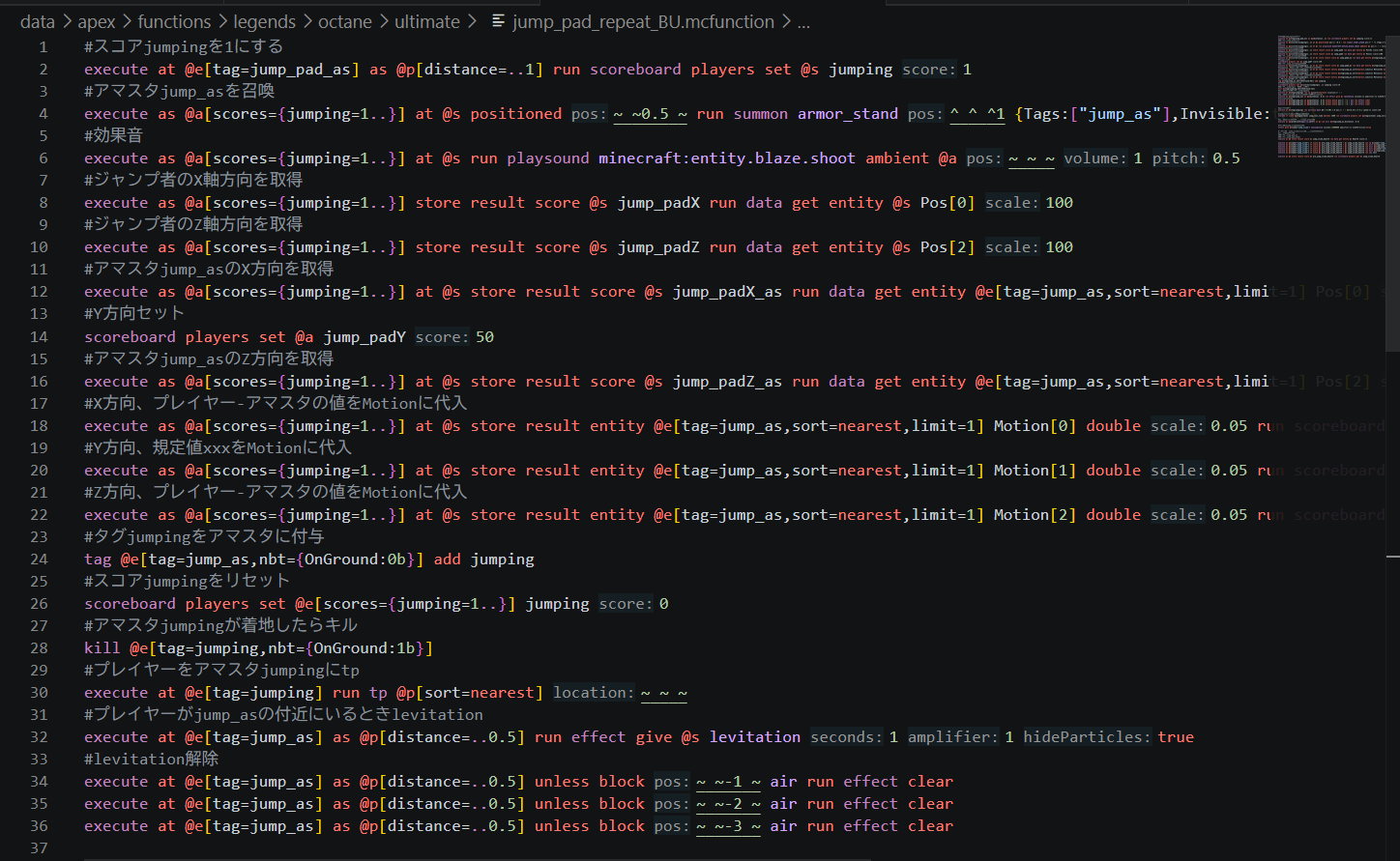Expand the 'legends' breadcrumb segment
The width and height of the screenshot is (1400, 861).
coord(264,21)
